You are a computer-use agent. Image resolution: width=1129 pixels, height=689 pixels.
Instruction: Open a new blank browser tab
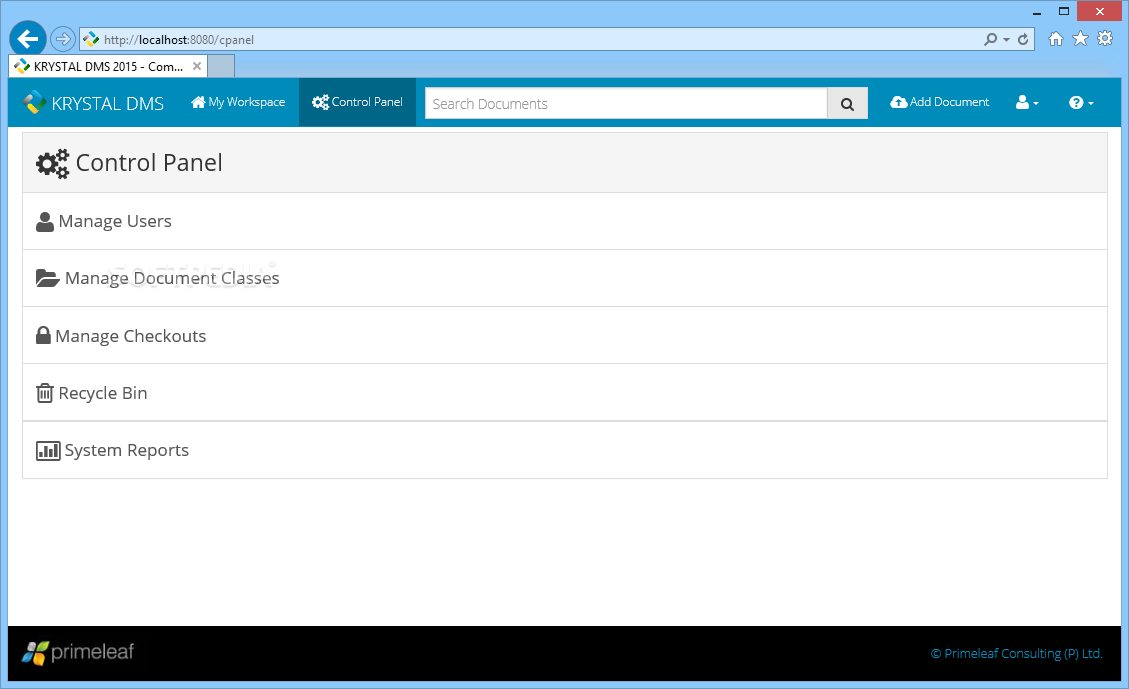coord(221,66)
